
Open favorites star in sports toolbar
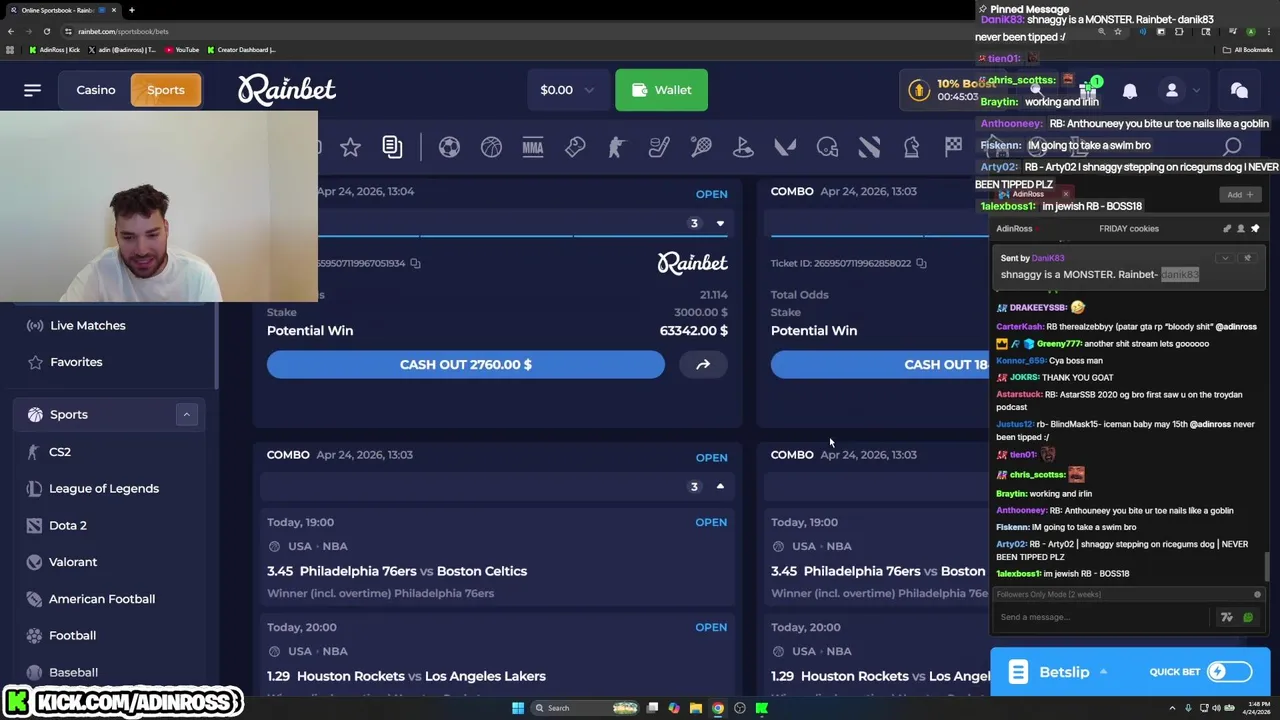coord(350,148)
